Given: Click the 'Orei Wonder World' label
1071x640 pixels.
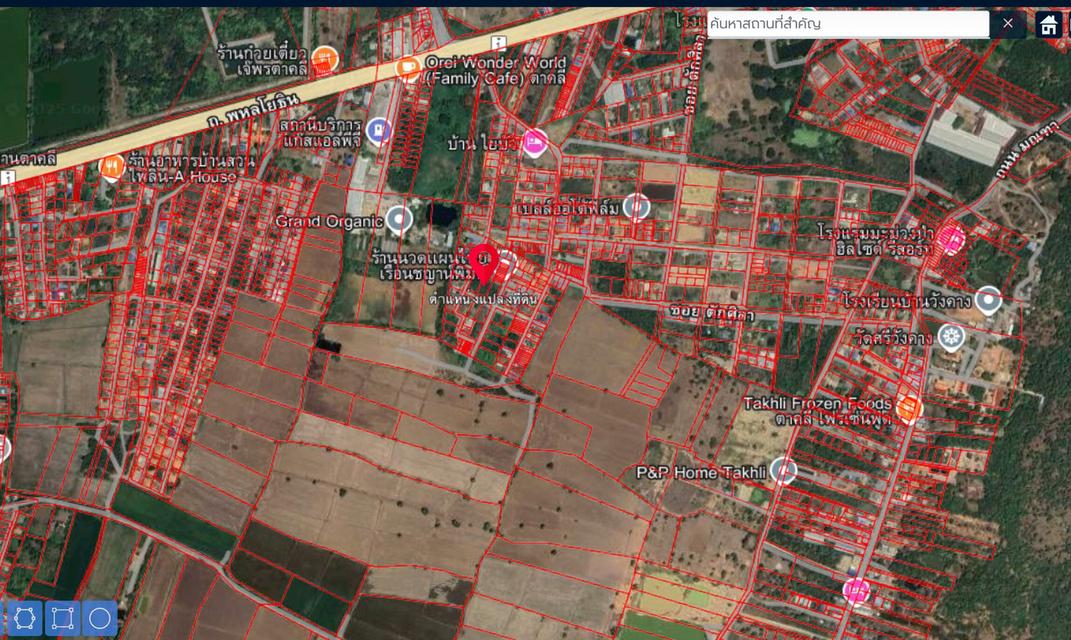Looking at the screenshot, I should tap(496, 63).
